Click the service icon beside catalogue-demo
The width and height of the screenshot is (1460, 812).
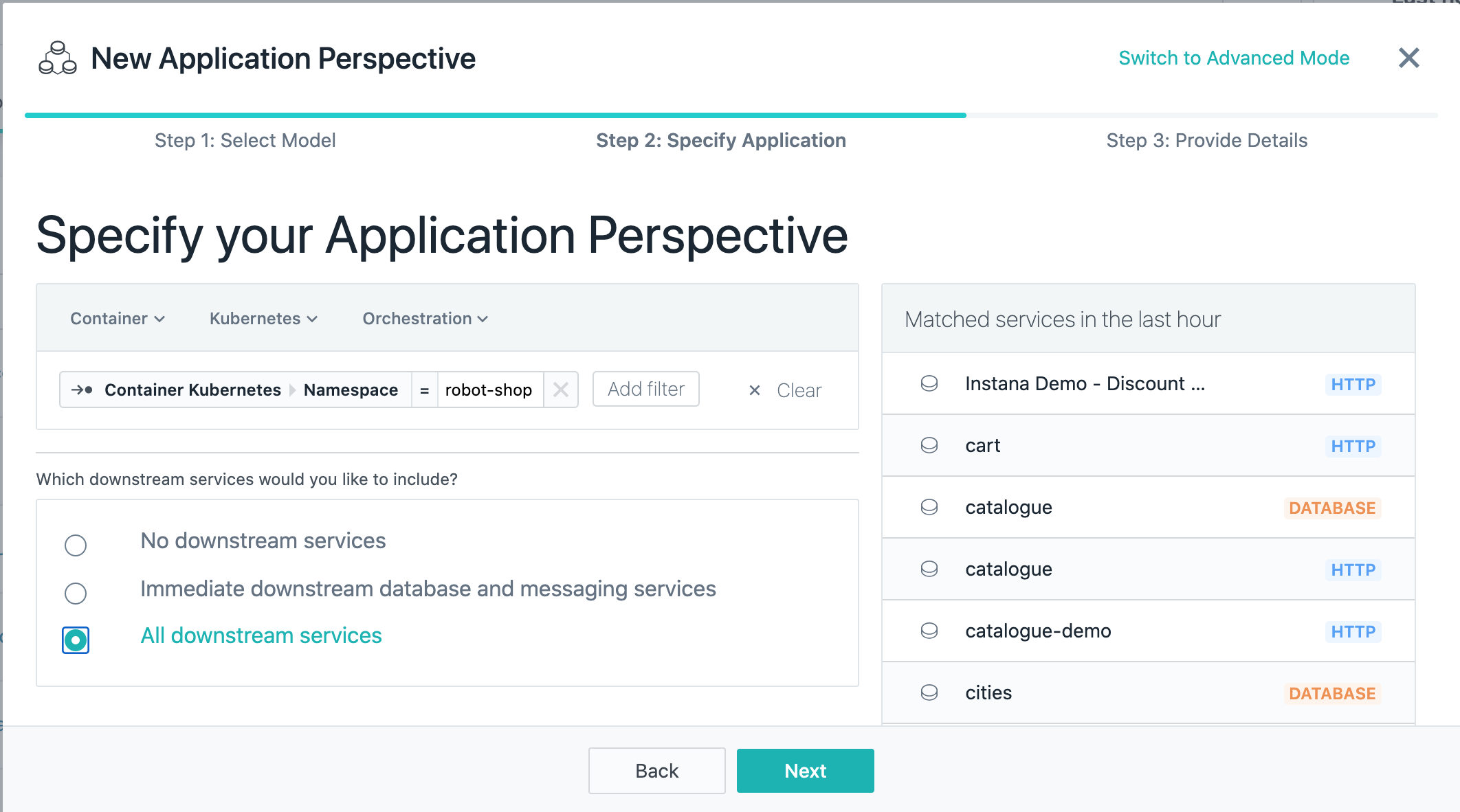[929, 631]
